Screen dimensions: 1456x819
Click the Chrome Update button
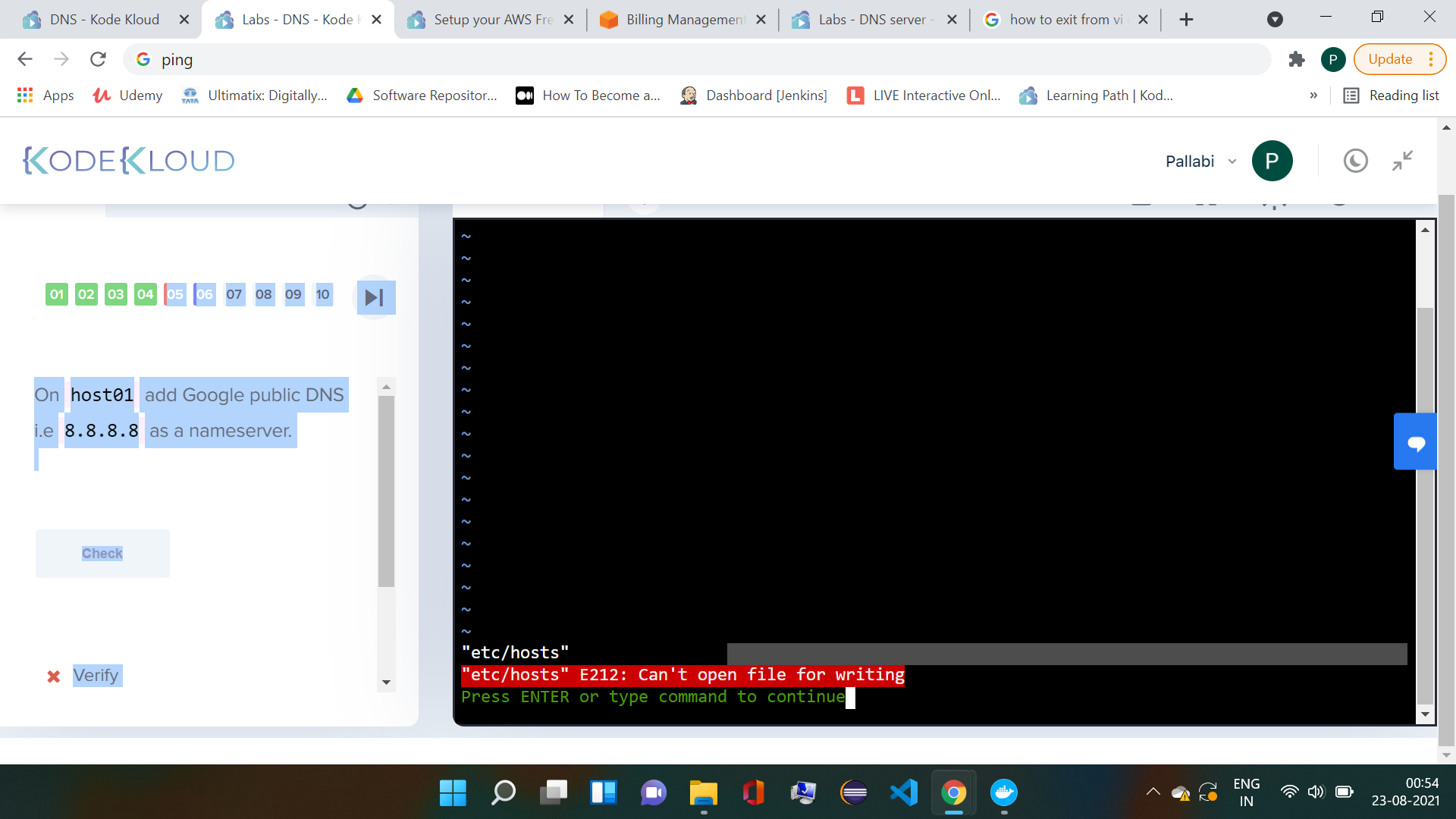(x=1390, y=59)
